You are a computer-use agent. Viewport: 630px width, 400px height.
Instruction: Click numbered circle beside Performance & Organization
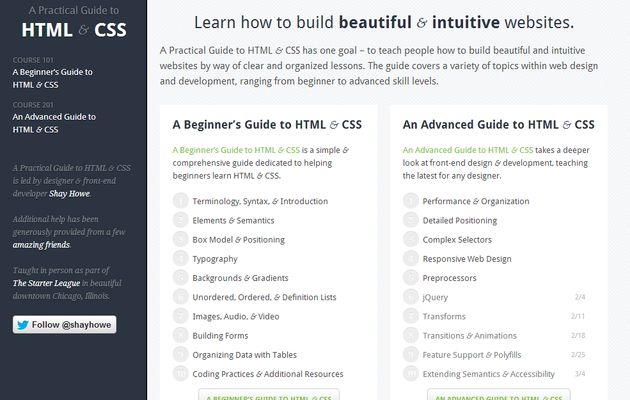411,201
